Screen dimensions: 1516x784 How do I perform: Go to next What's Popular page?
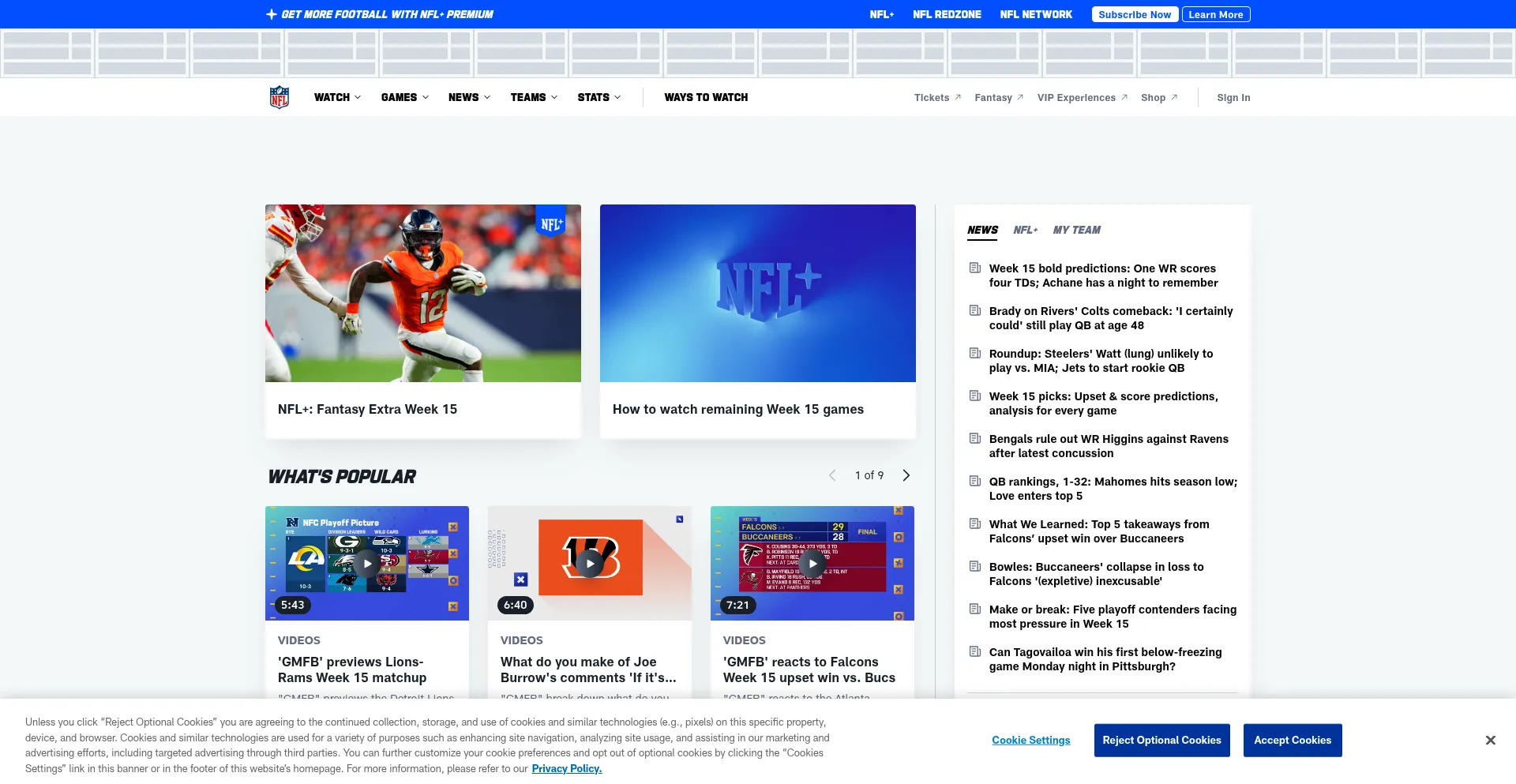tap(906, 475)
